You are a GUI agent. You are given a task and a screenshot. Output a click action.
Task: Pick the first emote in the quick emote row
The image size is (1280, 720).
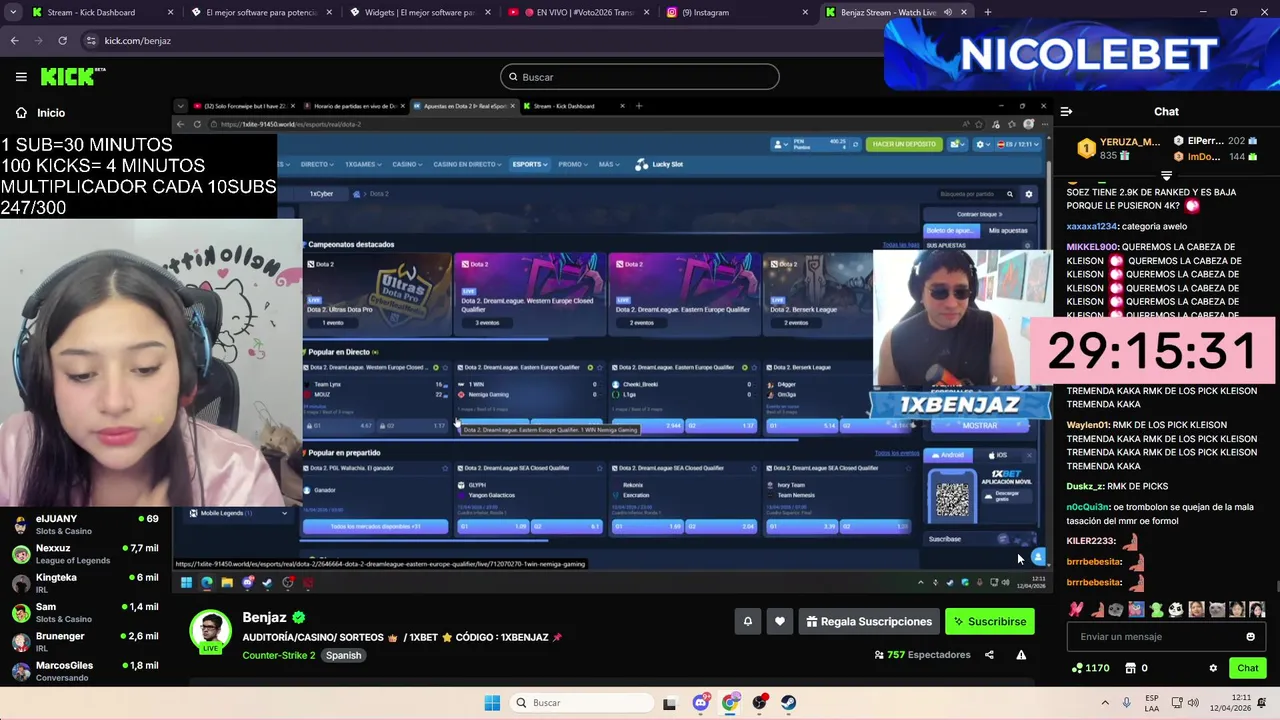1076,609
